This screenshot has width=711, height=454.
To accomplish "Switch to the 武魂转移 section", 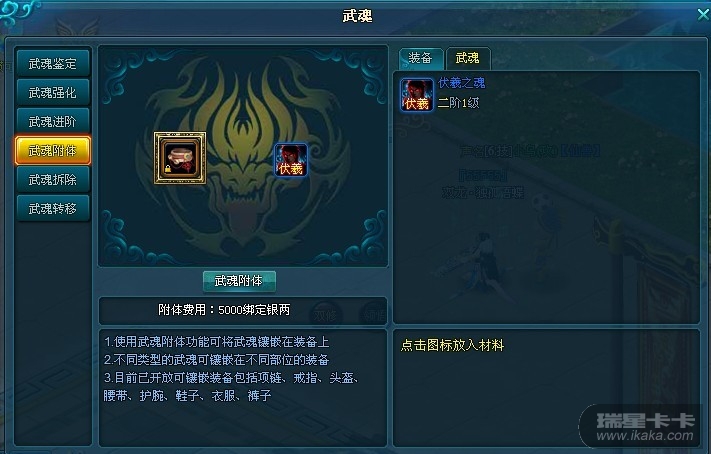I will 53,209.
